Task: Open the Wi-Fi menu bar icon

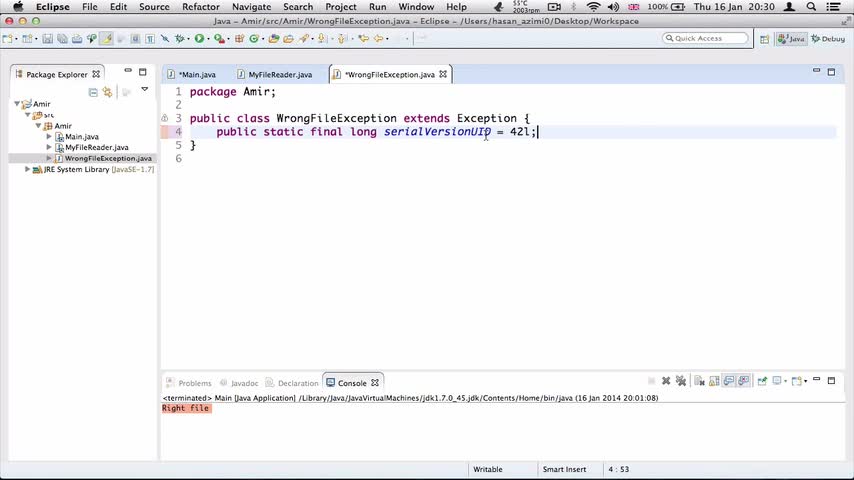Action: [593, 7]
